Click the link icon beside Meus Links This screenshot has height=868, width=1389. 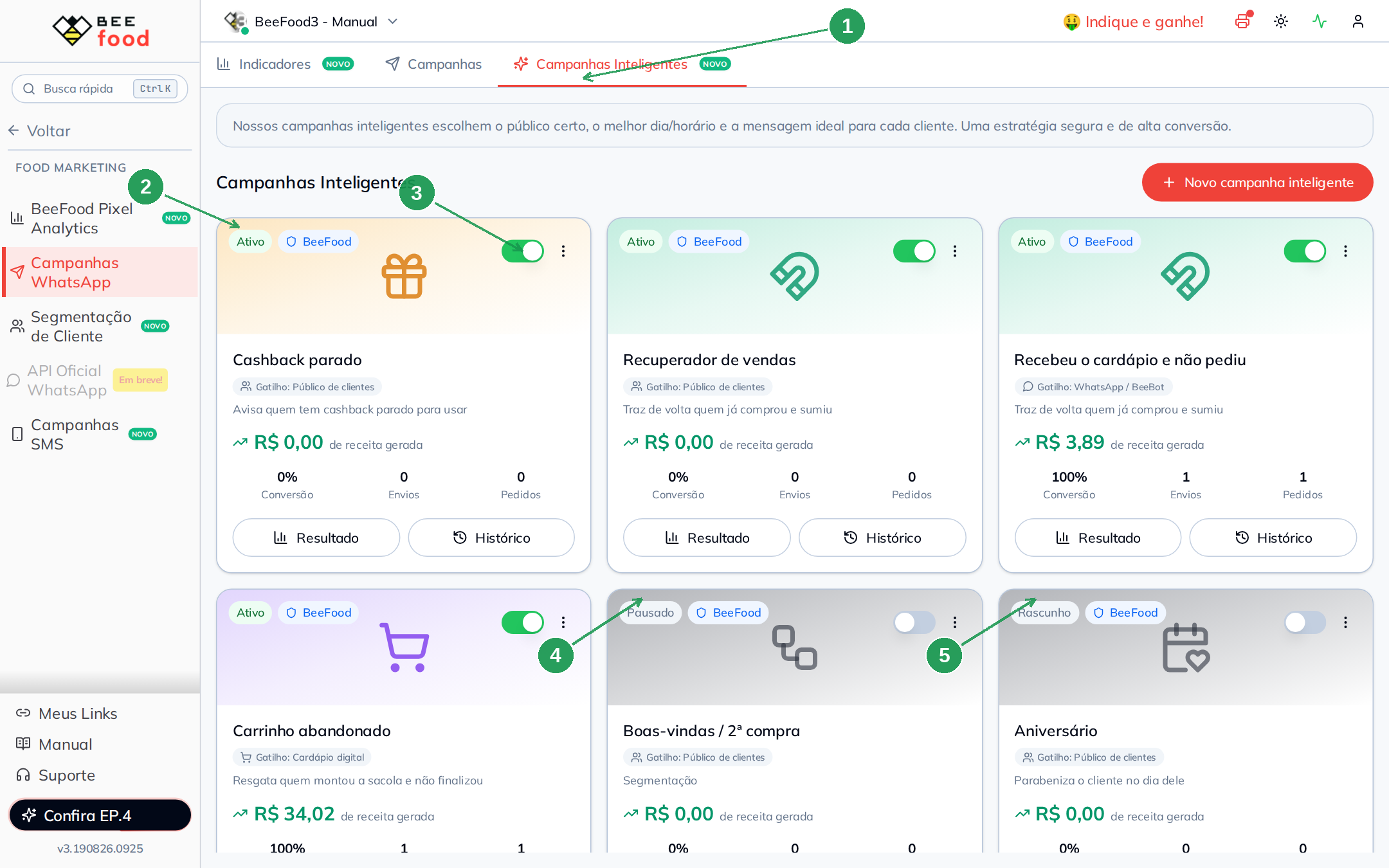click(x=23, y=713)
